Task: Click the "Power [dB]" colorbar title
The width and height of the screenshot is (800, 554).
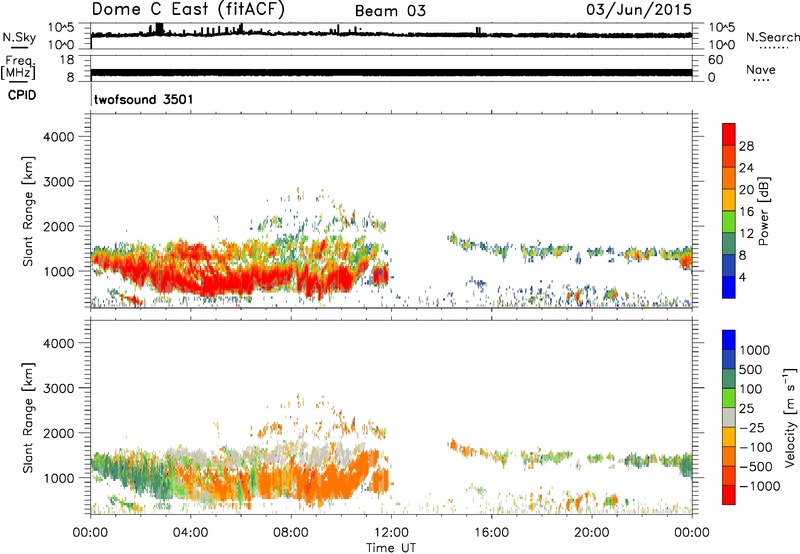Action: click(x=763, y=211)
